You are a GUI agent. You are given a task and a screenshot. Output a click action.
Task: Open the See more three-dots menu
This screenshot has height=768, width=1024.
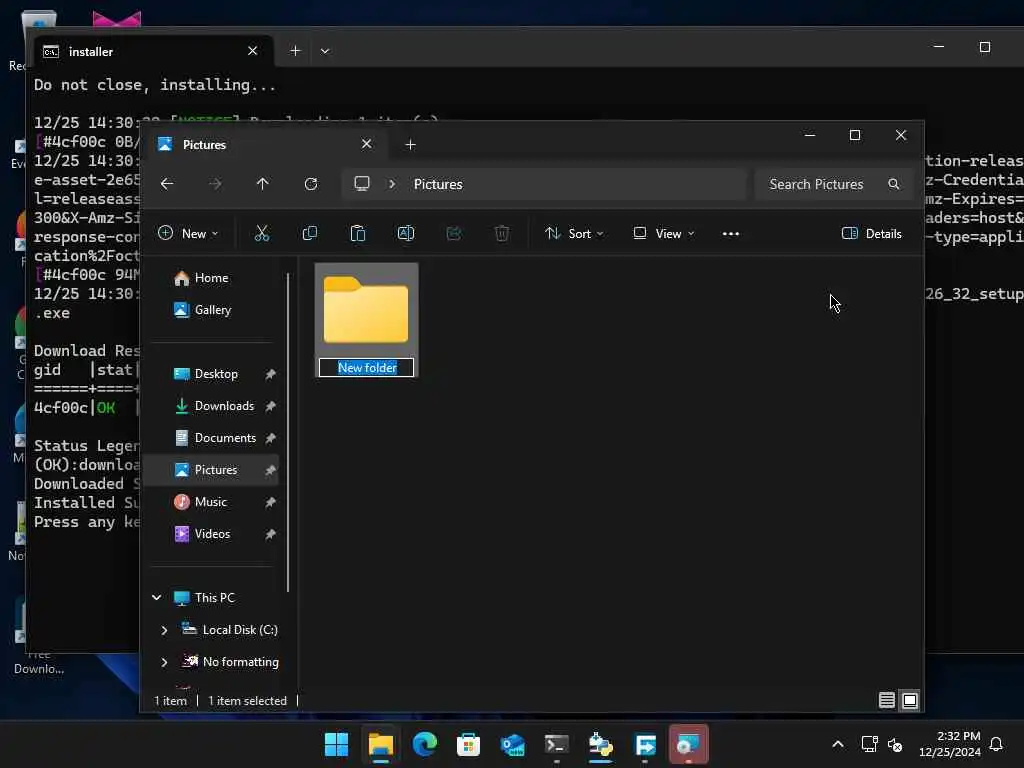click(731, 234)
